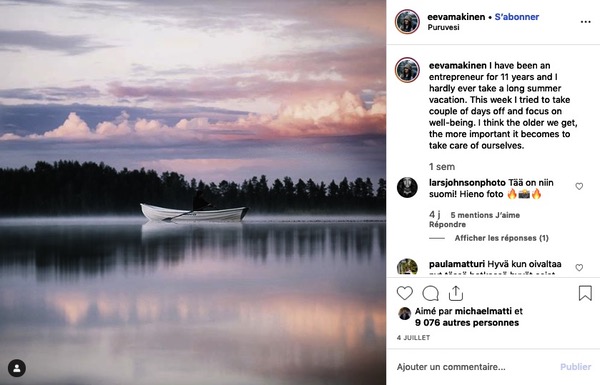View the 9 076 autres personnes likes list
This screenshot has width=600, height=385.
[467, 323]
